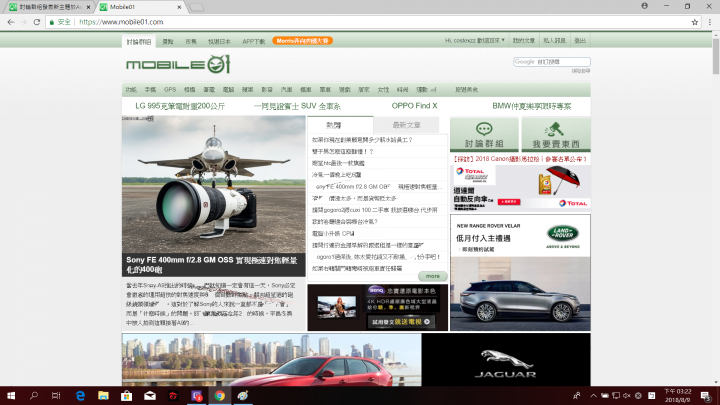Launch Microsoft Edge from taskbar
Viewport: 720px width, 405px height.
80,395
